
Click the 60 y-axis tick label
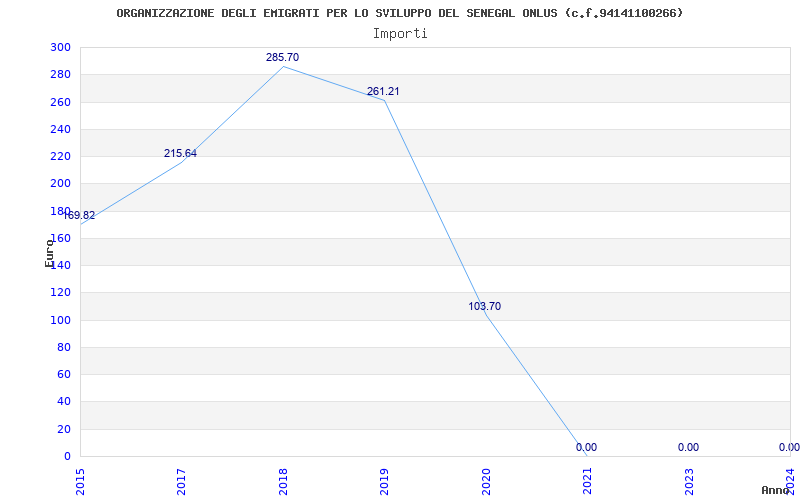(64, 374)
